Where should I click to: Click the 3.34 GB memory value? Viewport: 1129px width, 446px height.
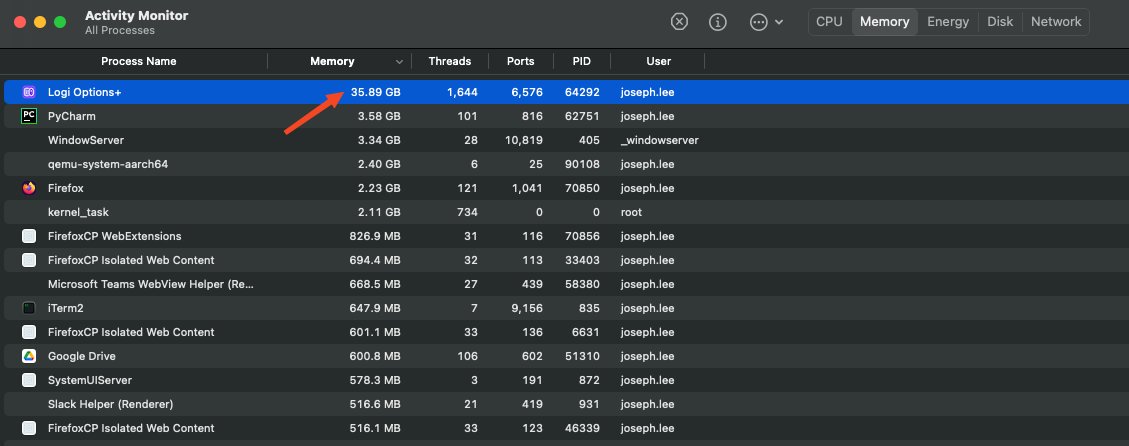(x=379, y=140)
